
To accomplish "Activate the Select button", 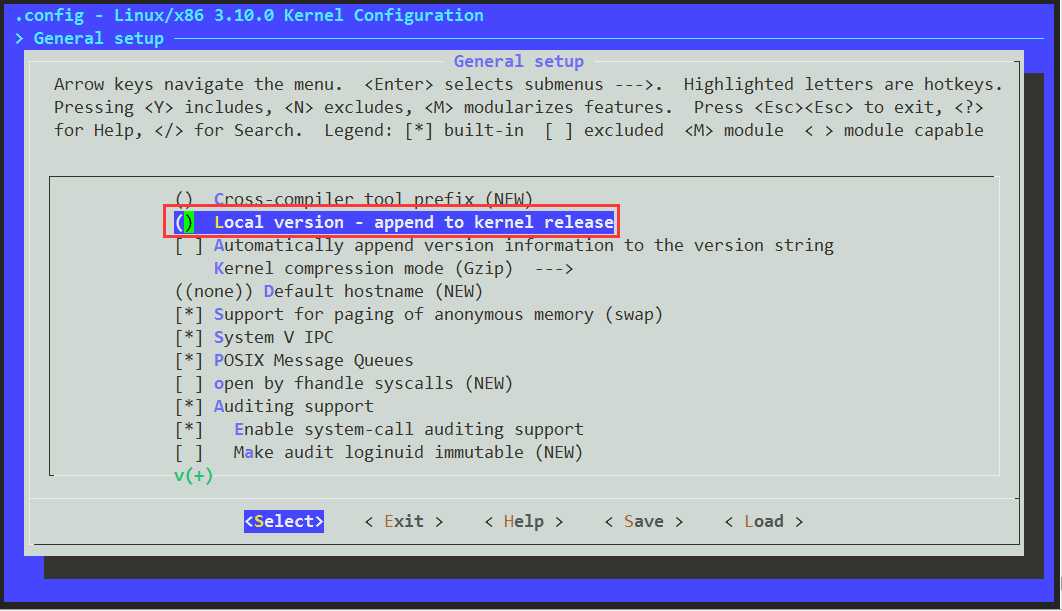I will coord(284,521).
